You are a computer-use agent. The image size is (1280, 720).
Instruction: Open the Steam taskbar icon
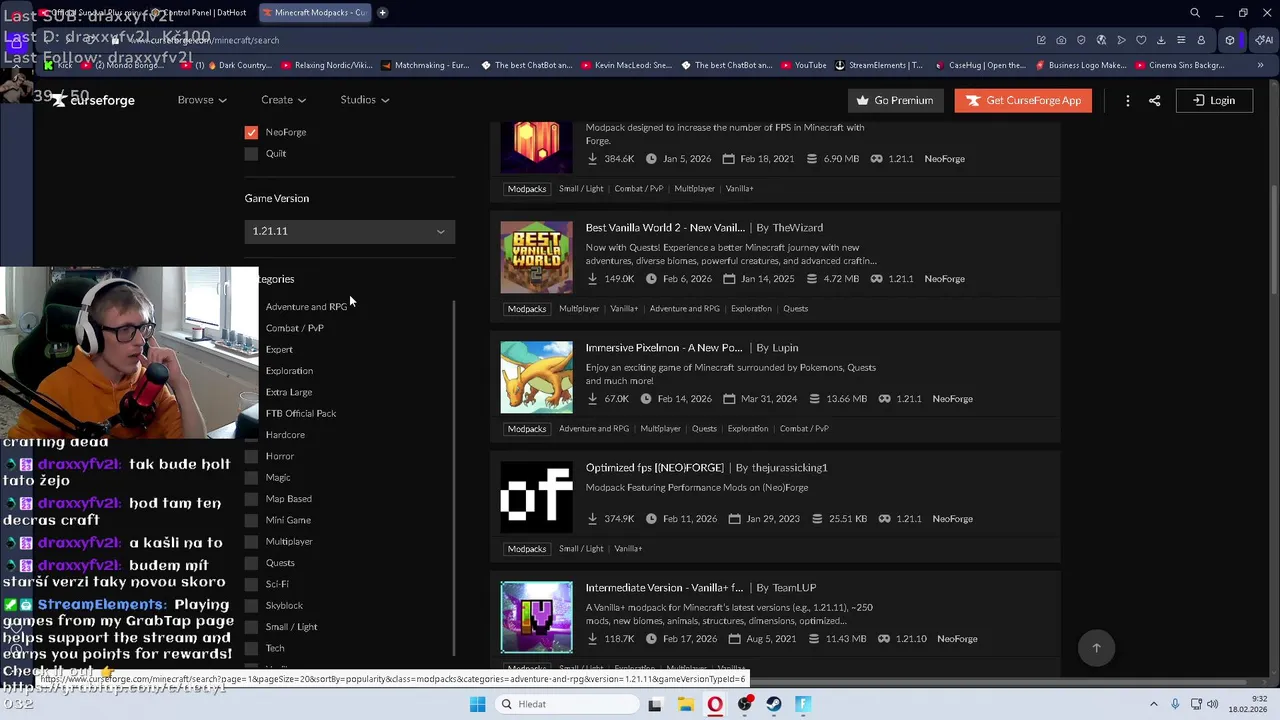tap(774, 704)
